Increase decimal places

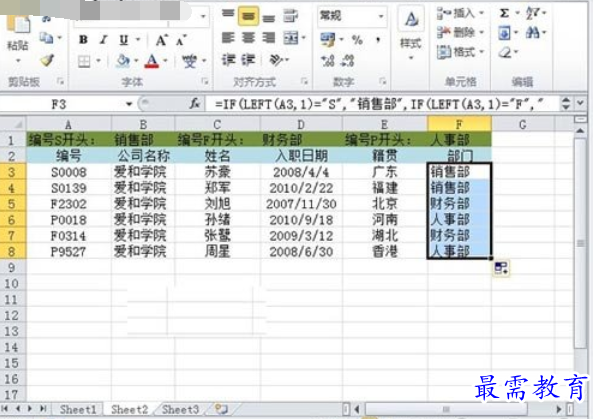328,60
